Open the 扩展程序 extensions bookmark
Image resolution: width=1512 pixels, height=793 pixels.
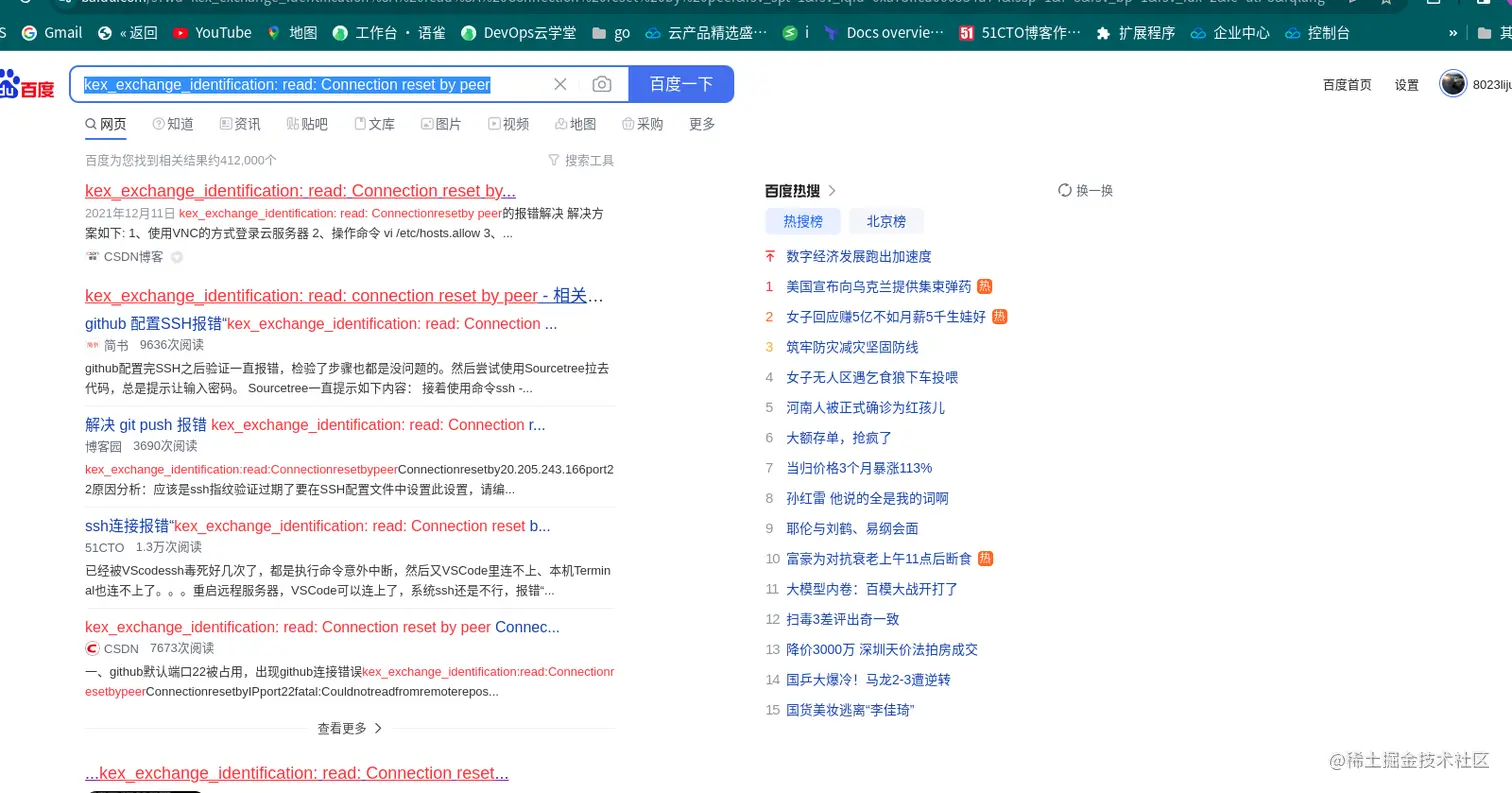(x=1135, y=33)
